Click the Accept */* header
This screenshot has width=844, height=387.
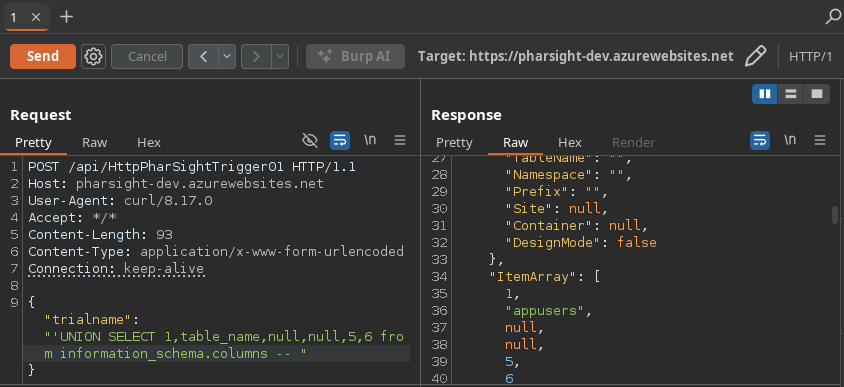coord(72,217)
